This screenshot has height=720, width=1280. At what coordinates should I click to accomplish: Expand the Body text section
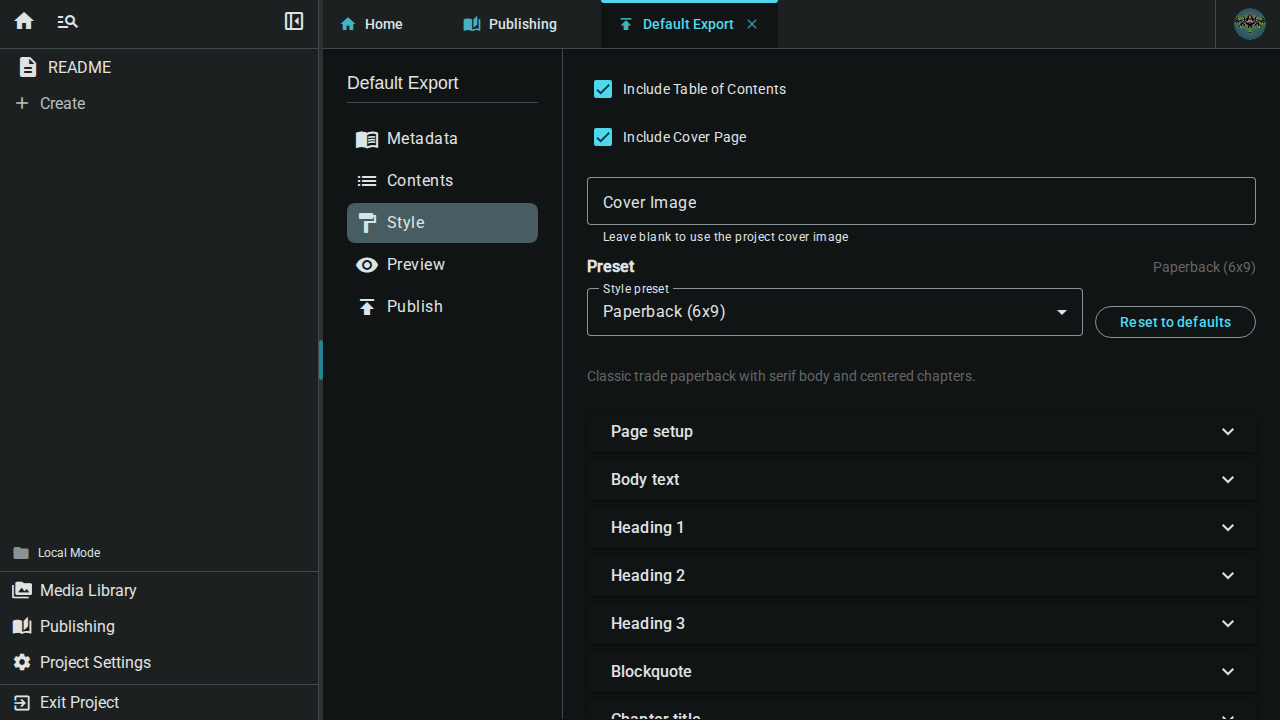click(921, 480)
